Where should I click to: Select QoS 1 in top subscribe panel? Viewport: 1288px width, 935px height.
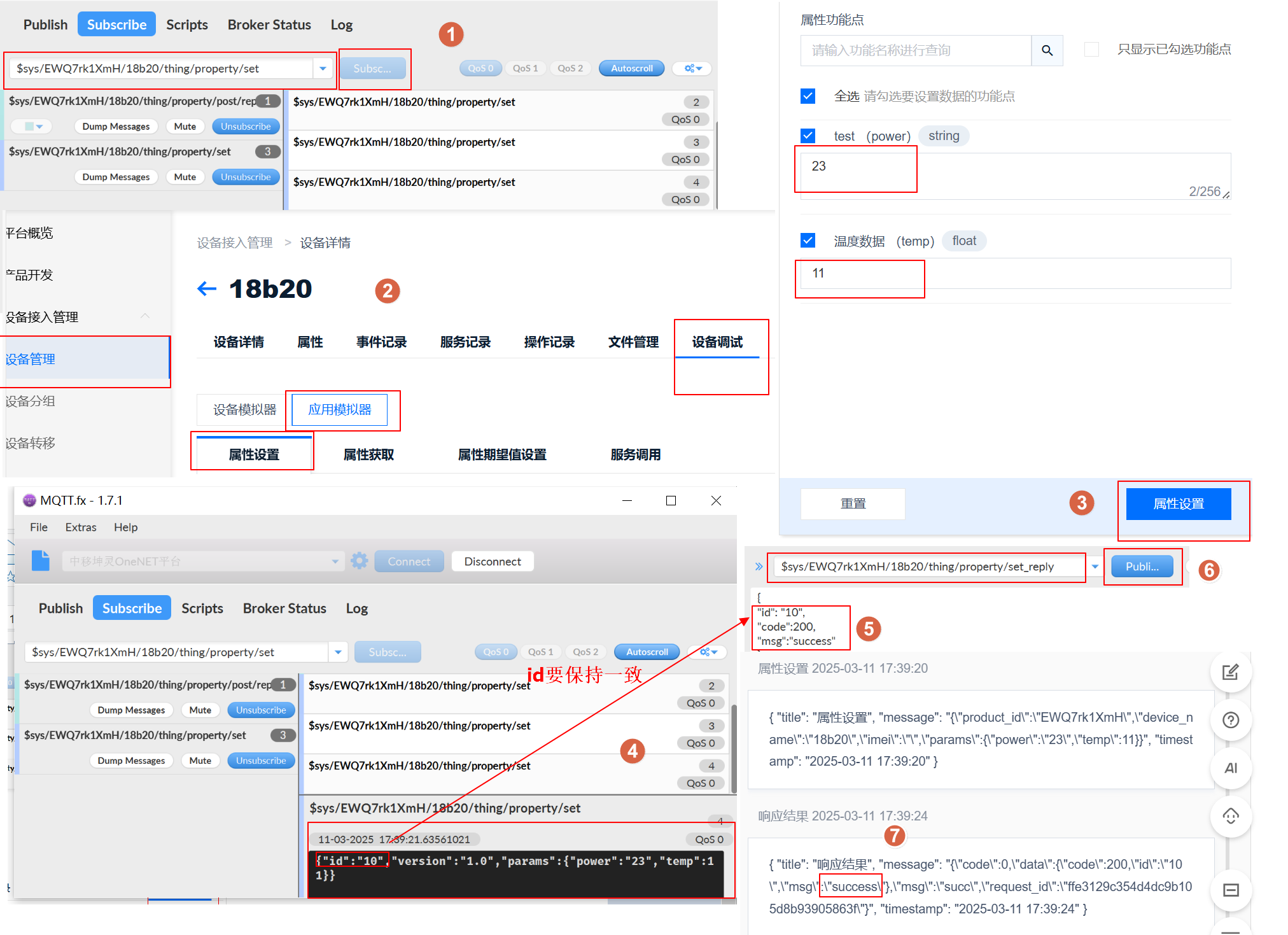click(525, 68)
